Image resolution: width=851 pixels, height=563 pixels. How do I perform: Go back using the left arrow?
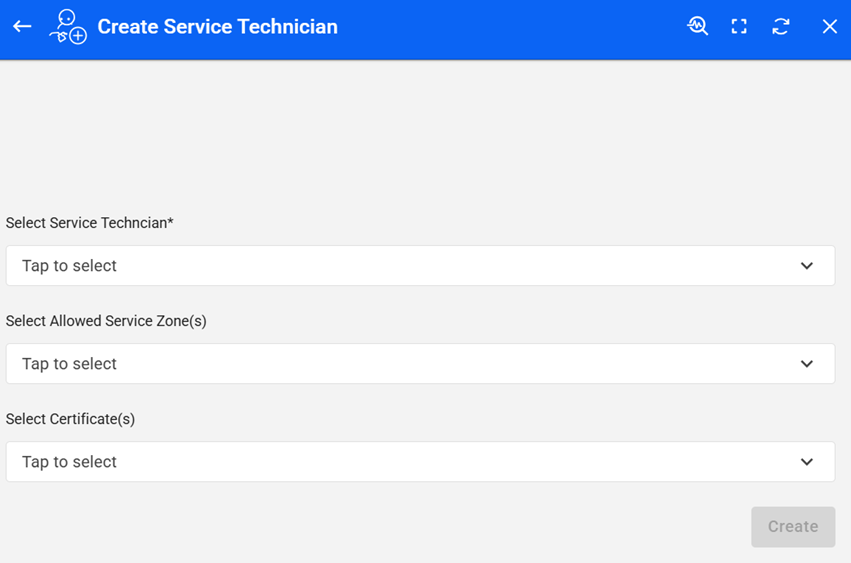point(22,27)
